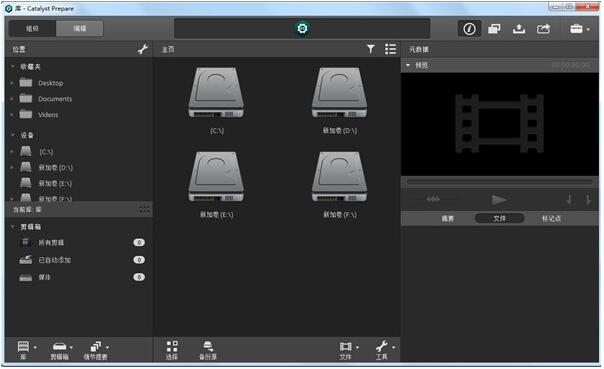Open the 工具 tools dropdown arrow
This screenshot has height=369, width=604.
click(x=394, y=347)
